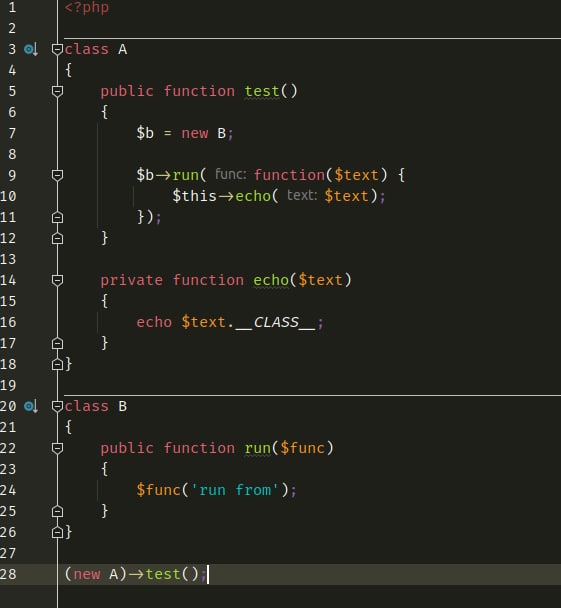Click 'new B' on line 7
The height and width of the screenshot is (608, 561).
[x=204, y=133]
